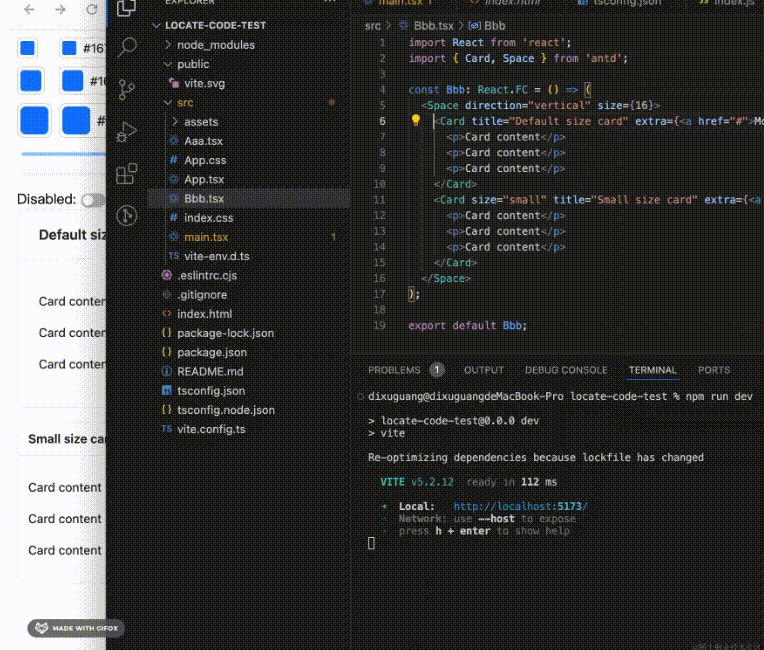Switch to the PORTS panel tab
The image size is (764, 650).
(x=714, y=370)
